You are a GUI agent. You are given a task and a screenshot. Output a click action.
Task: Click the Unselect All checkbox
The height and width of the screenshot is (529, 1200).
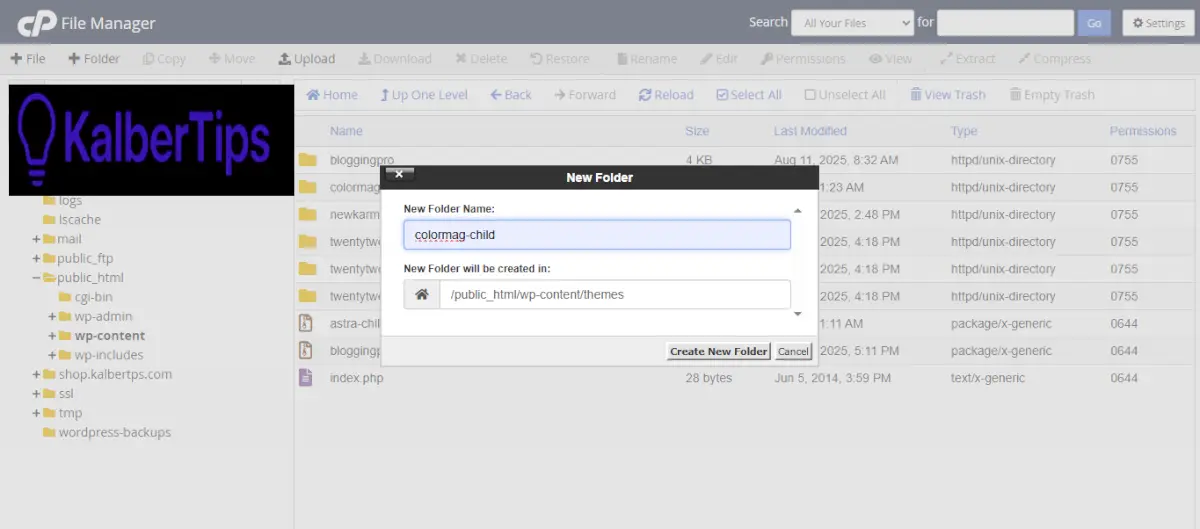(x=810, y=95)
